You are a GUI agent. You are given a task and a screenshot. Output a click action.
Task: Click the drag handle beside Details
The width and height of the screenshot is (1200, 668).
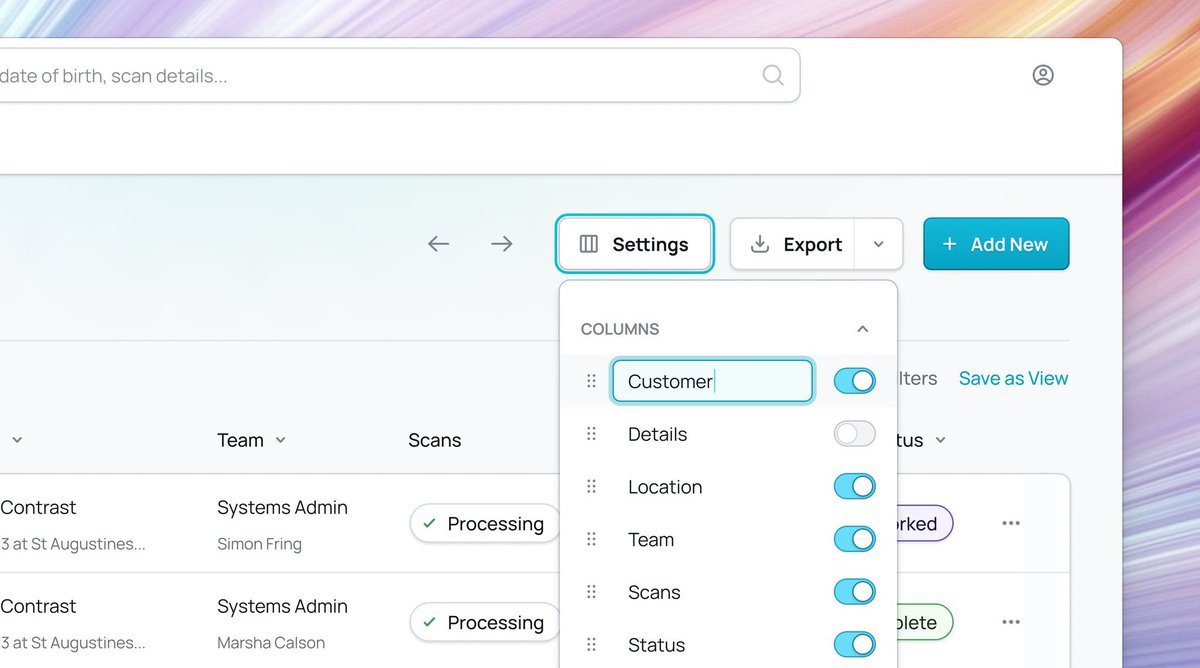click(x=591, y=434)
